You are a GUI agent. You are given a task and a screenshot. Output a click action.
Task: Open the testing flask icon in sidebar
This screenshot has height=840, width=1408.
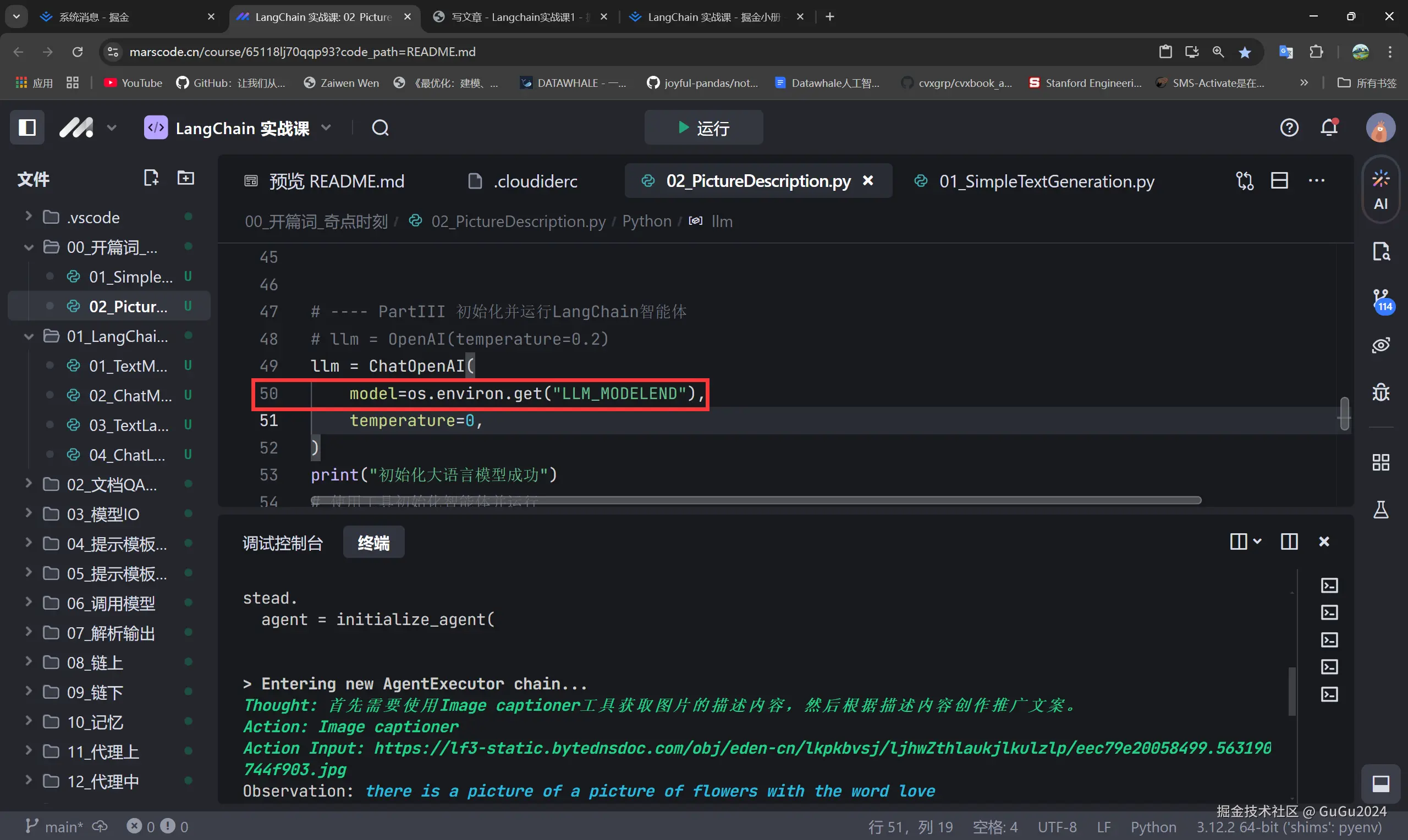1381,510
